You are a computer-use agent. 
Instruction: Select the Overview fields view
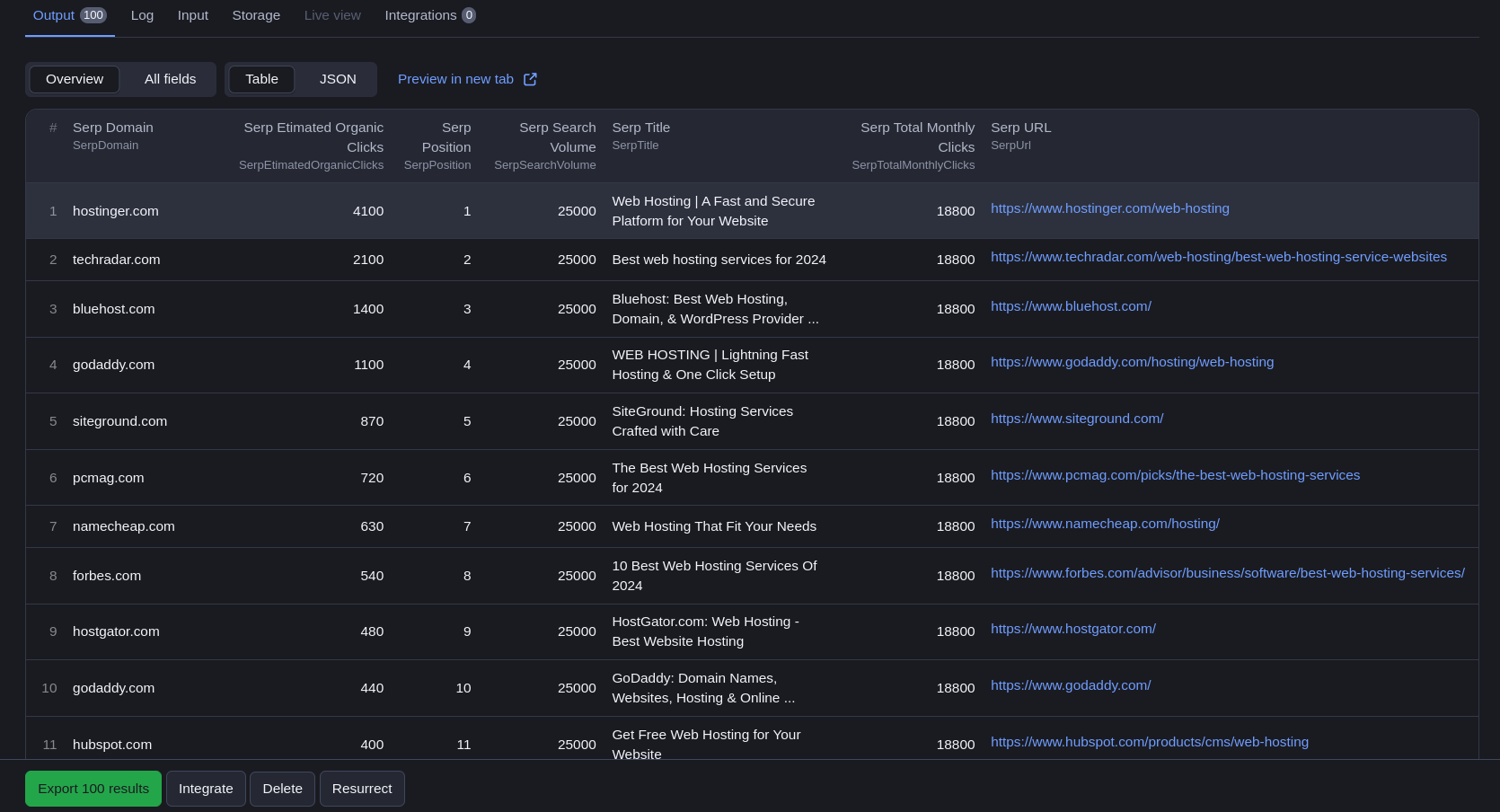click(75, 79)
